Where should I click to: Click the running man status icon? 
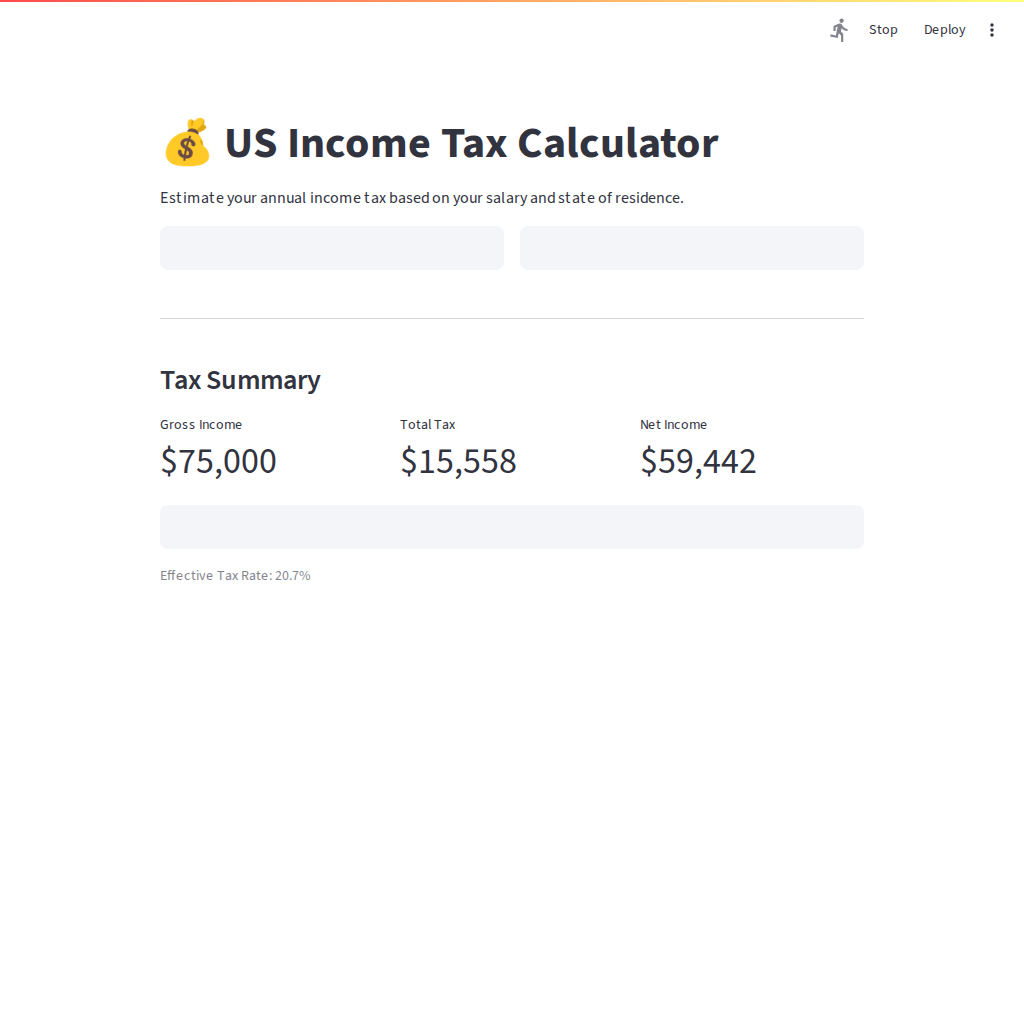pos(839,30)
